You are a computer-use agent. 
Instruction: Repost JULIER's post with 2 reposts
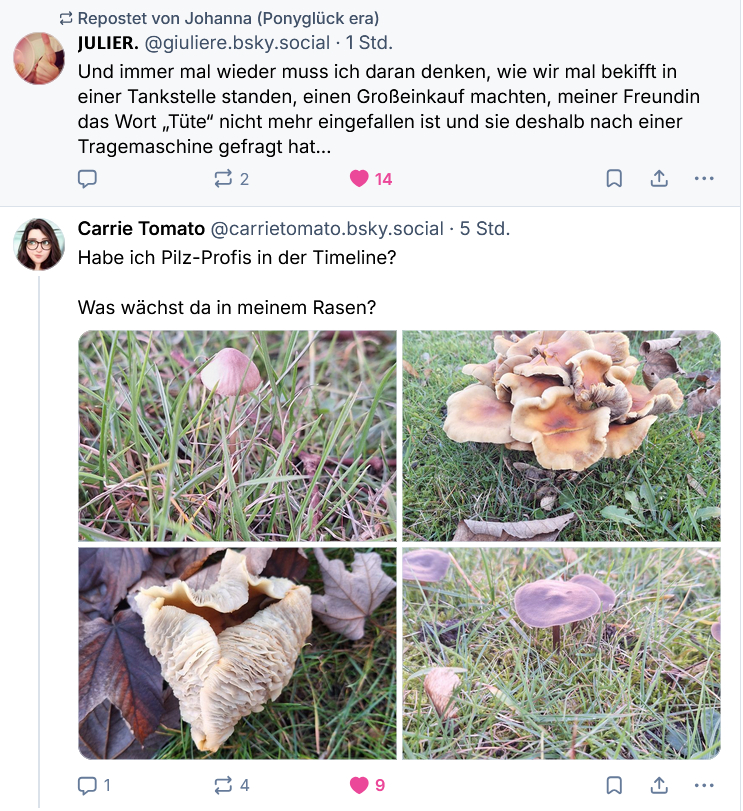[x=223, y=179]
